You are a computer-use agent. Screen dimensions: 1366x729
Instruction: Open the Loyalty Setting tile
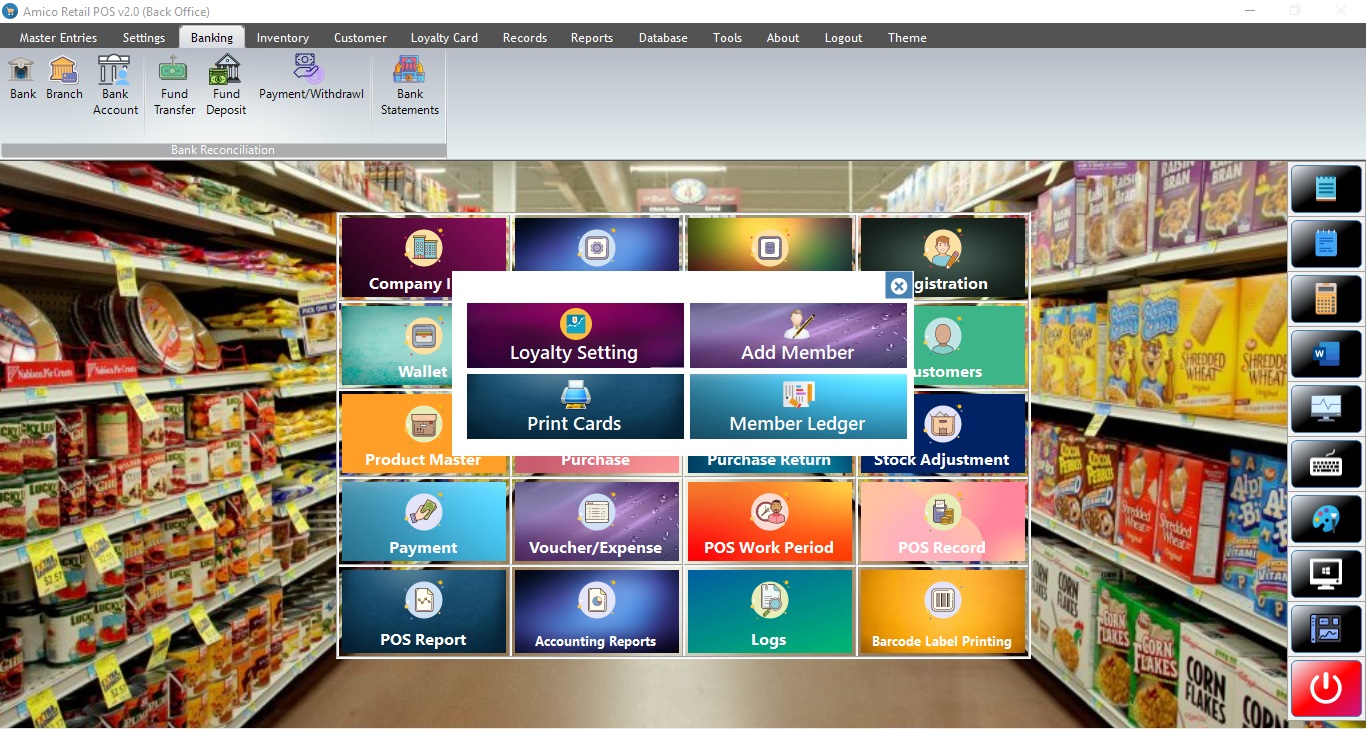click(575, 336)
